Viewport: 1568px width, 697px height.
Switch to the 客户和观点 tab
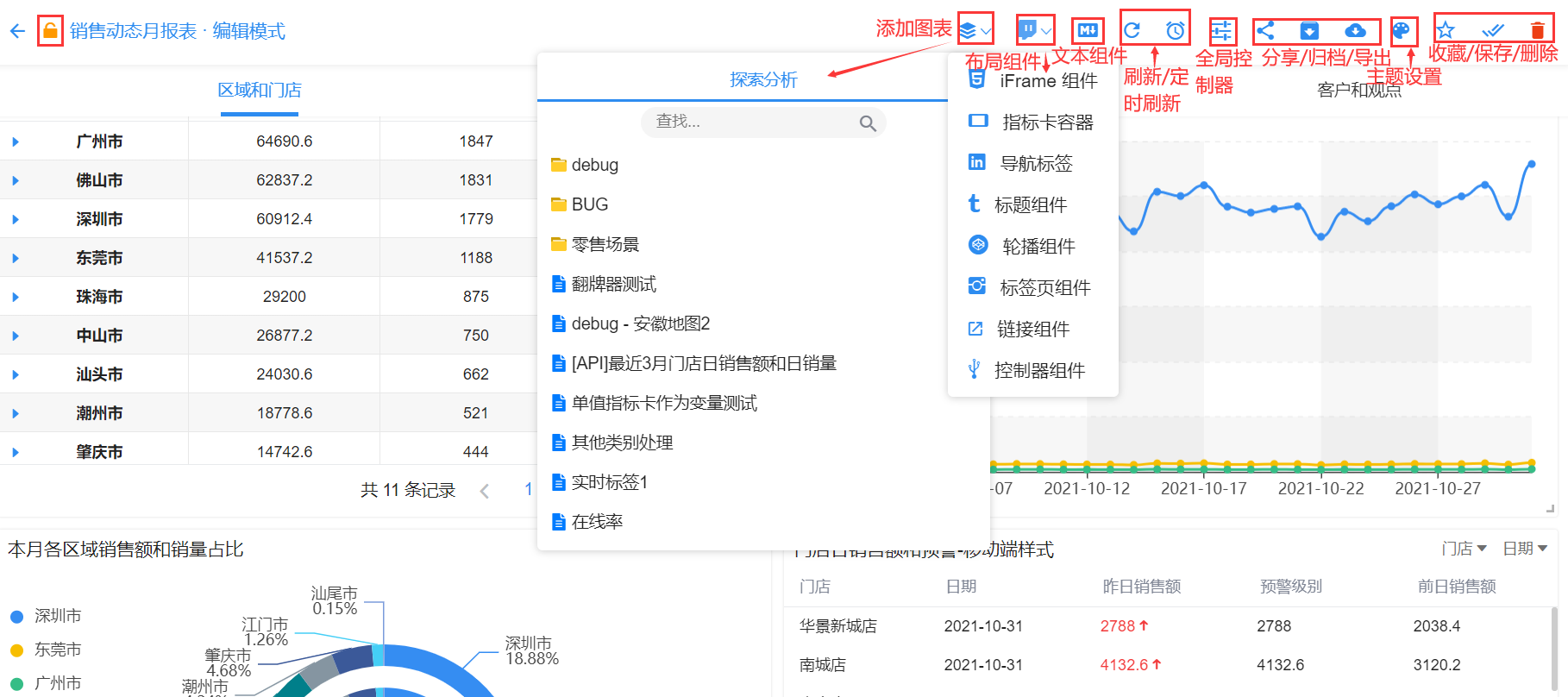click(1359, 90)
